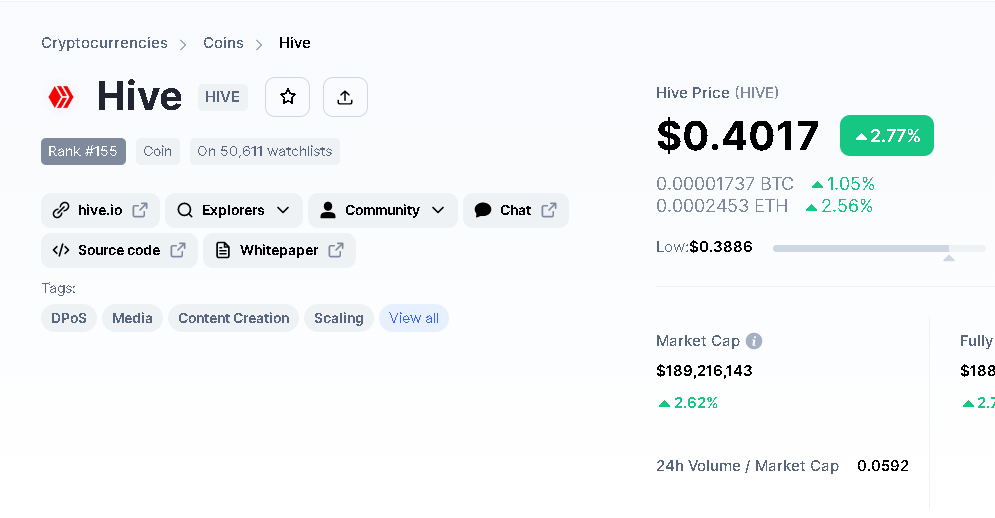Click the code brackets Source code icon
This screenshot has width=995, height=518.
tap(61, 250)
